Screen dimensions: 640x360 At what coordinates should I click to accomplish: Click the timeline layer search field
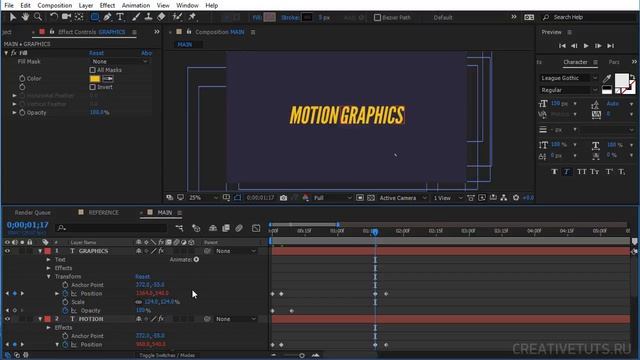coord(111,228)
